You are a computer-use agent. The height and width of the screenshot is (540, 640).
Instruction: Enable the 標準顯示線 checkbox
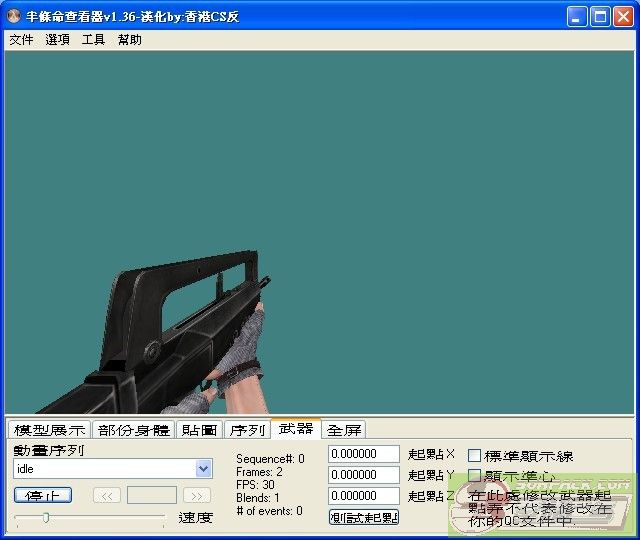[x=475, y=456]
